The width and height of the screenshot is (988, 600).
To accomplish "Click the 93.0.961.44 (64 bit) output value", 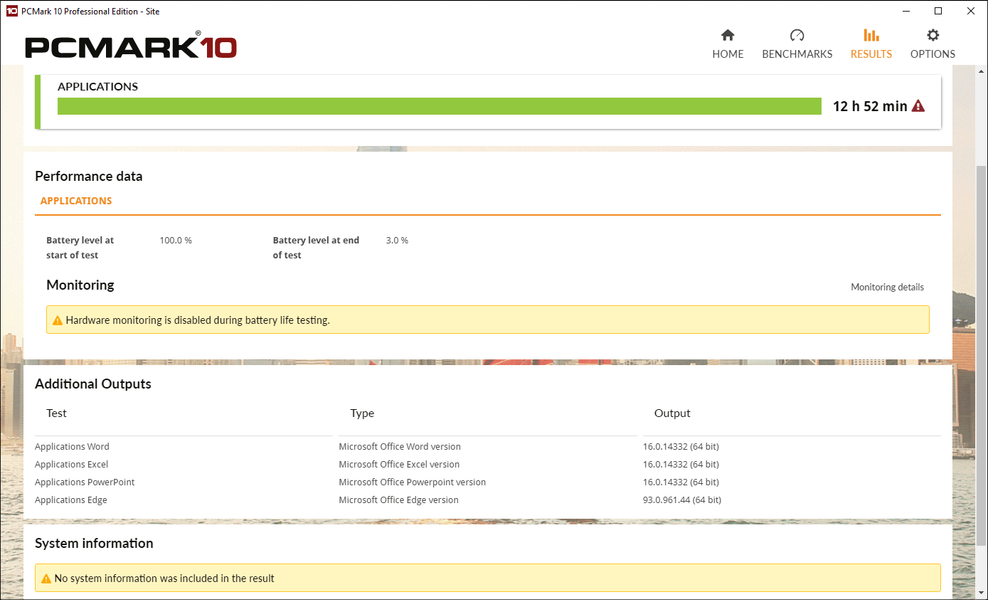I will coord(682,500).
